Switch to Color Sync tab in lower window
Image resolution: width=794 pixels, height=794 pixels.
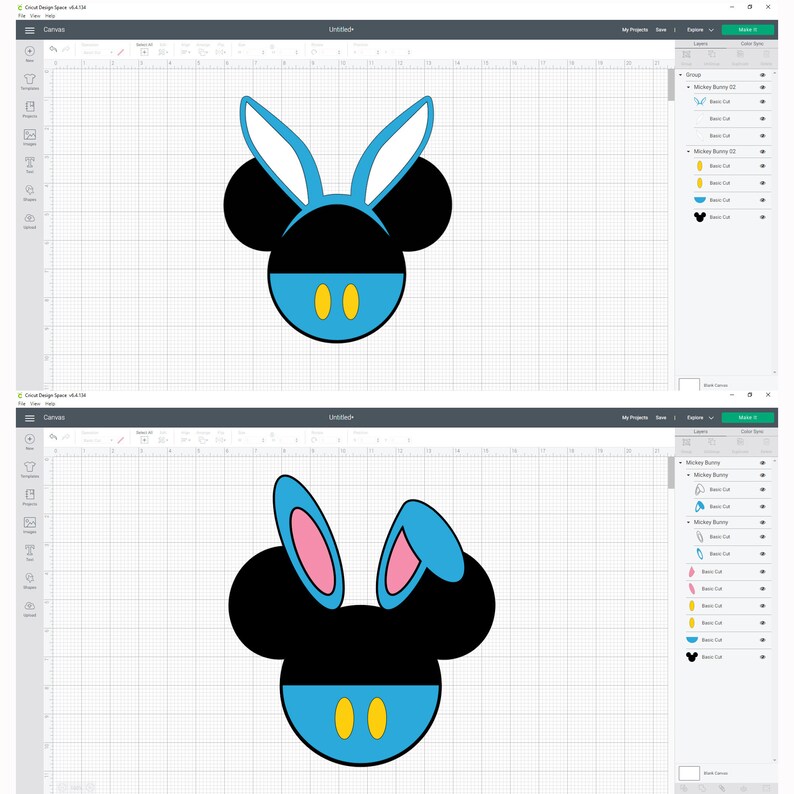(x=752, y=432)
